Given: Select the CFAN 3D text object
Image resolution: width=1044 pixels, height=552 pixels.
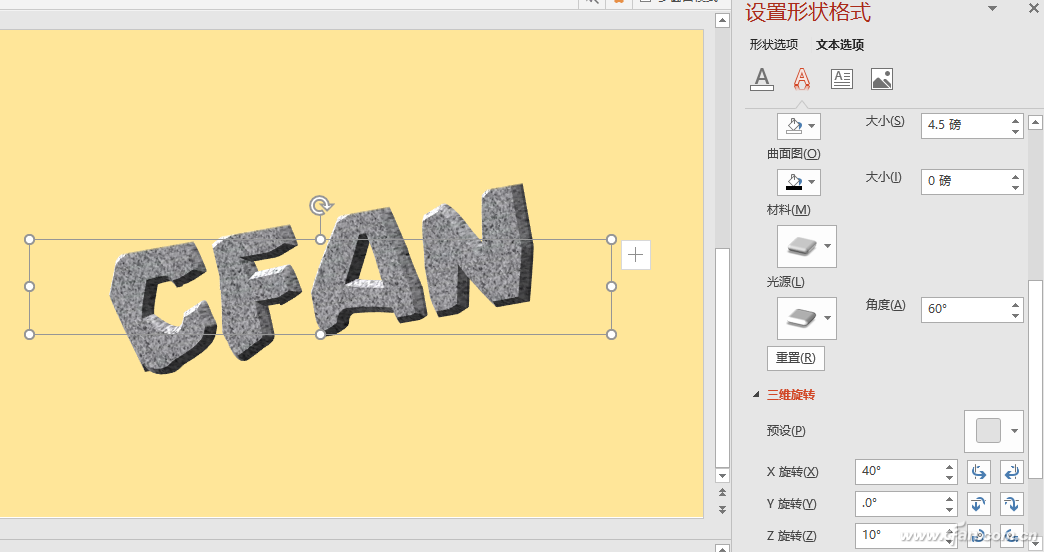Looking at the screenshot, I should pyautogui.click(x=323, y=280).
